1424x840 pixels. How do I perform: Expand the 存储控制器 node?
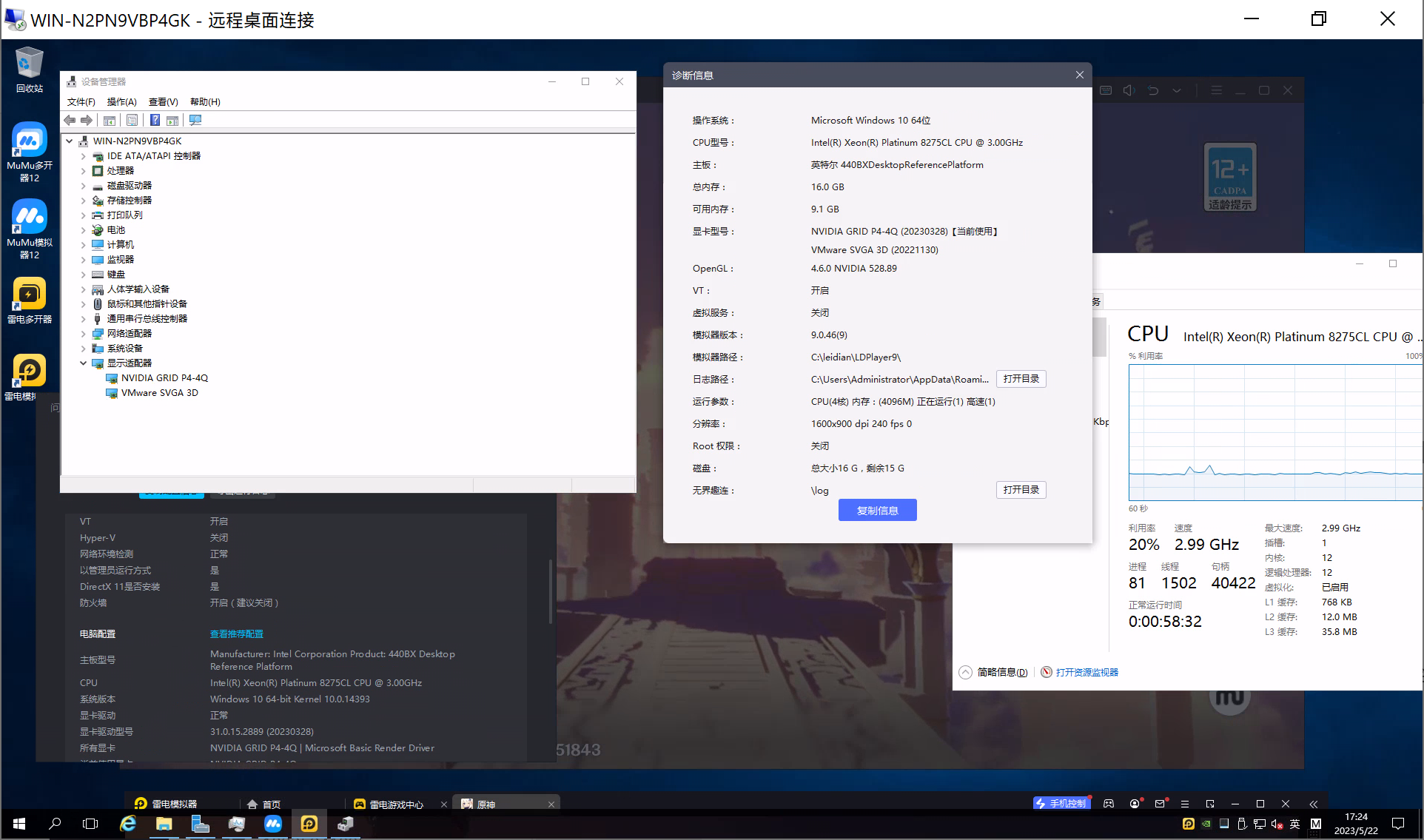pyautogui.click(x=84, y=201)
